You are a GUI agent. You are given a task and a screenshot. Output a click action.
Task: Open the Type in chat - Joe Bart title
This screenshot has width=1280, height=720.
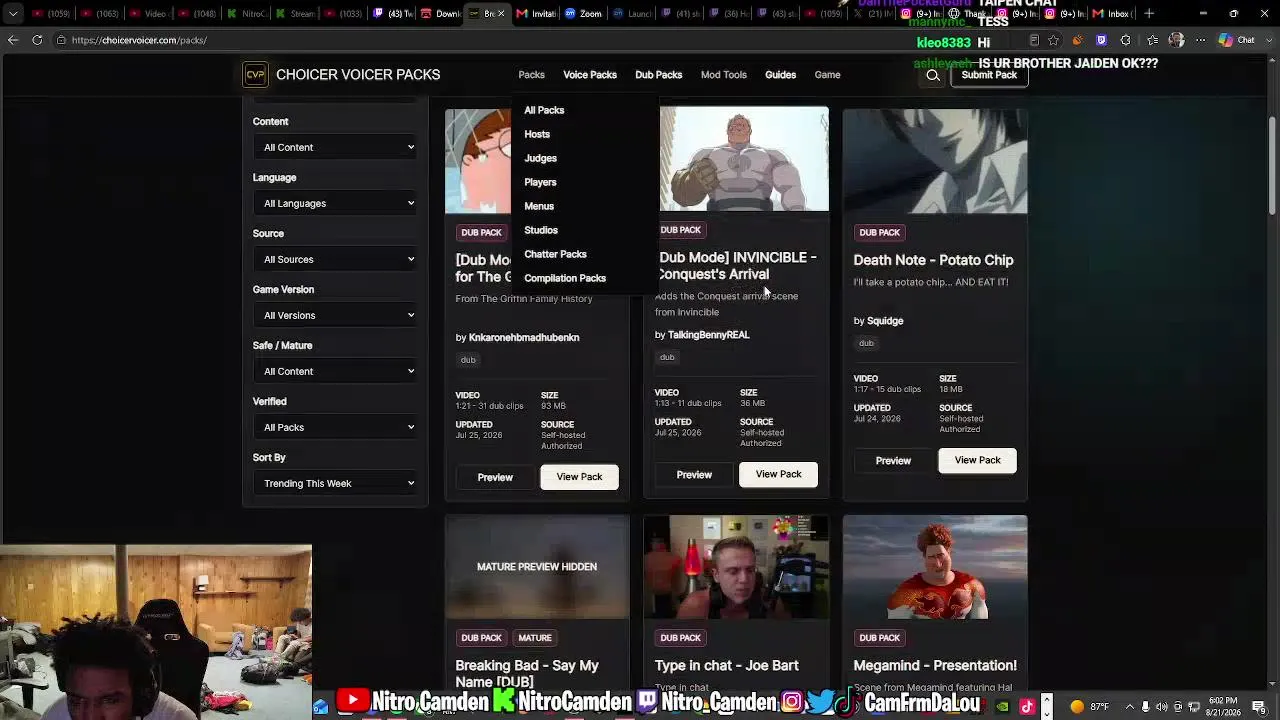pos(727,666)
